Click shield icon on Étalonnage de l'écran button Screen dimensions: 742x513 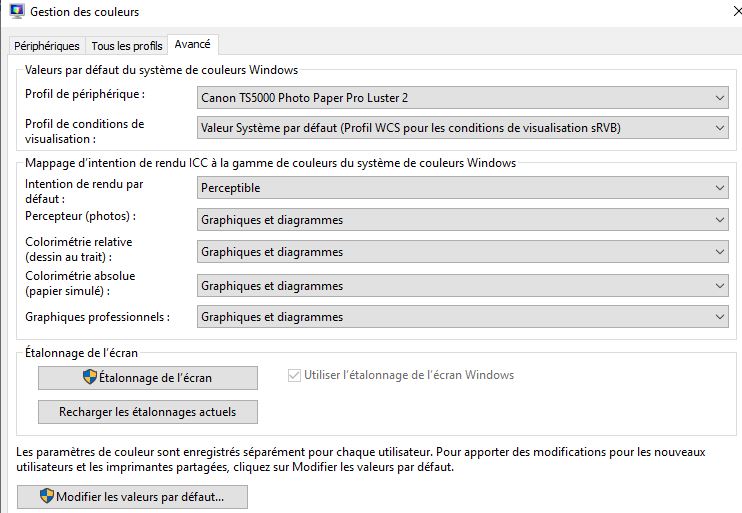point(90,378)
